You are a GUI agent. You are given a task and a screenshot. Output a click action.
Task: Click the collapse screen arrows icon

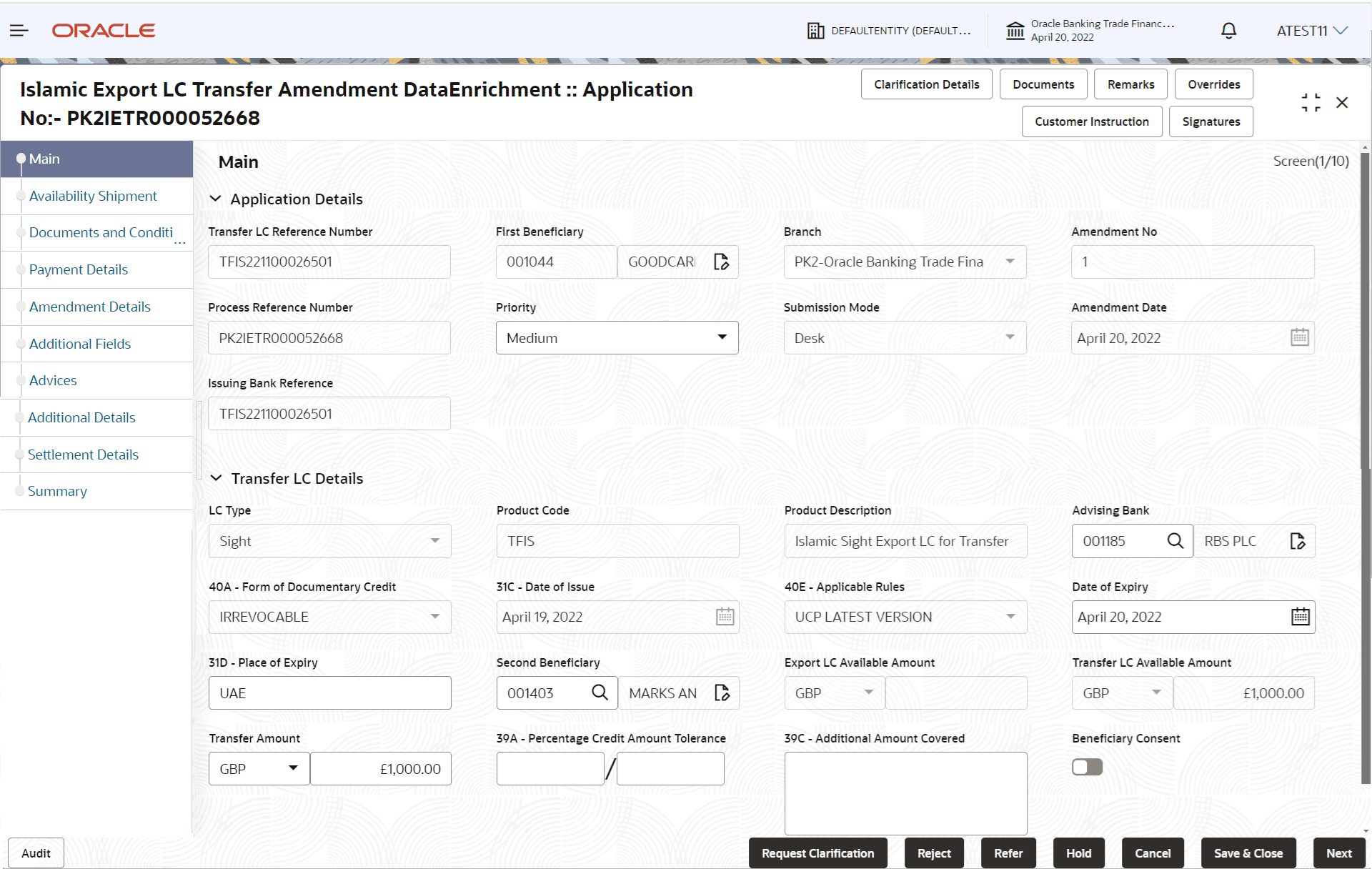coord(1311,103)
